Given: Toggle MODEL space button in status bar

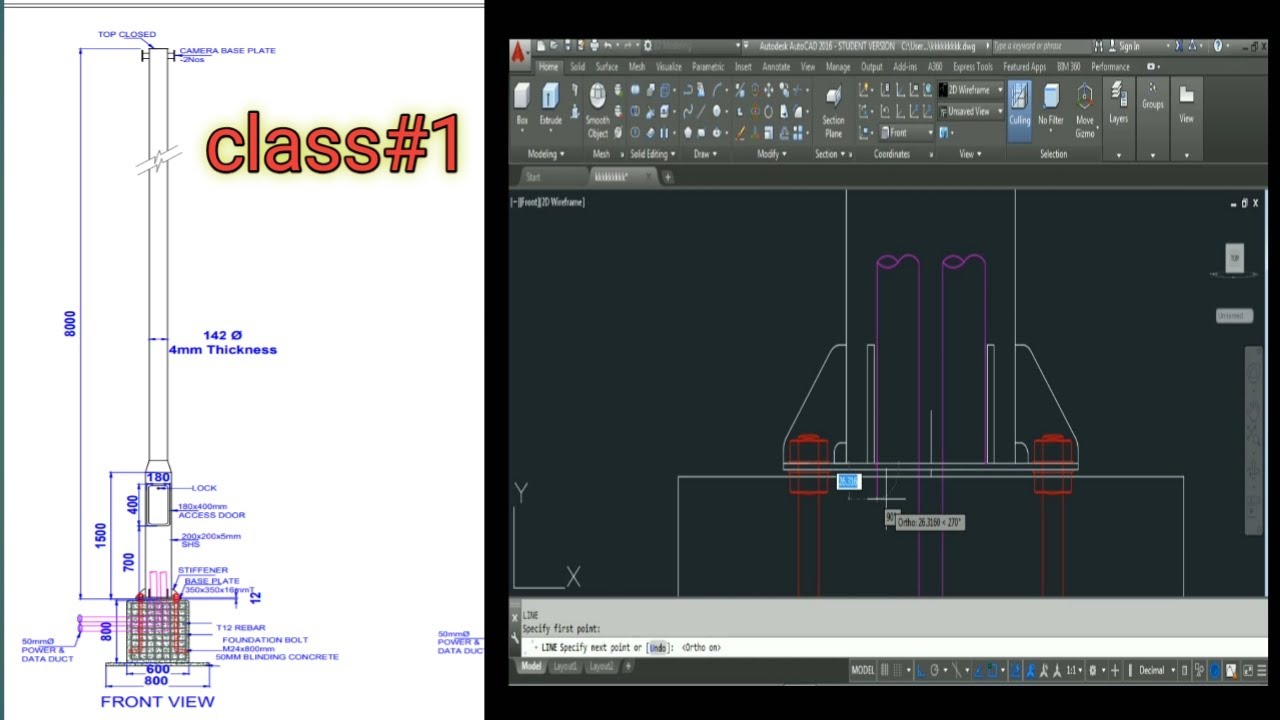Looking at the screenshot, I should (863, 670).
